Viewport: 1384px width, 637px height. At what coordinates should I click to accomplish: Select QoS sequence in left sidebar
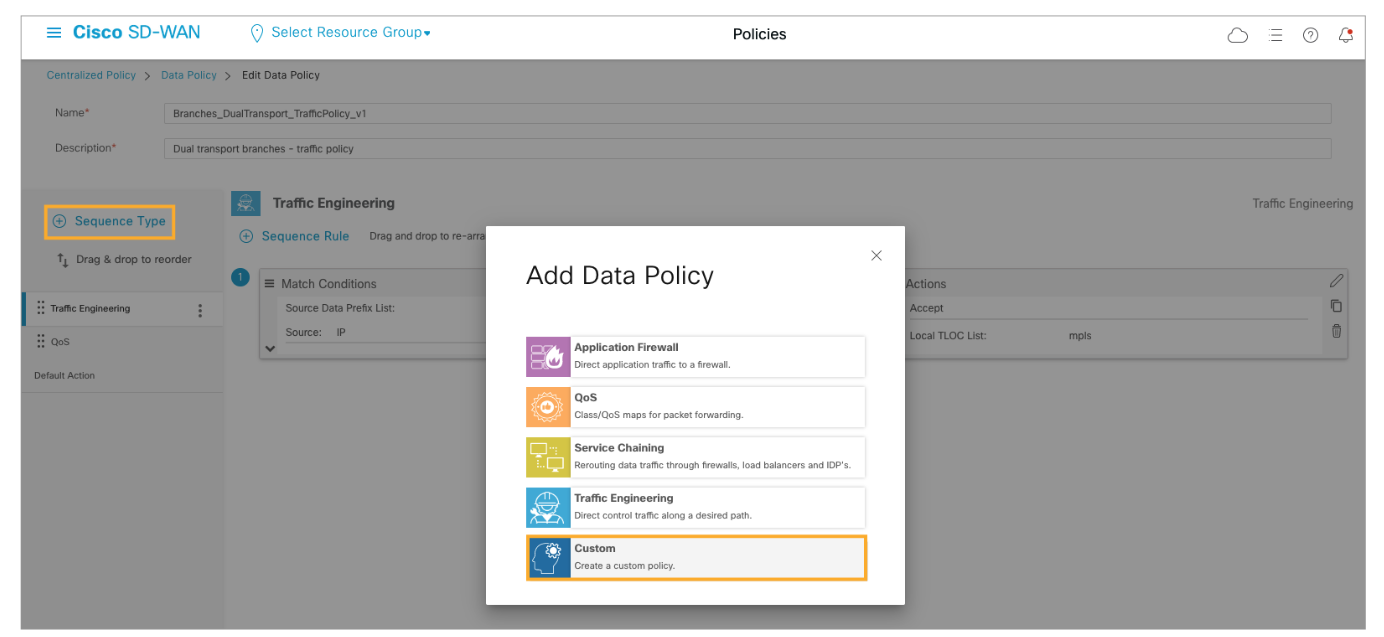(x=60, y=342)
